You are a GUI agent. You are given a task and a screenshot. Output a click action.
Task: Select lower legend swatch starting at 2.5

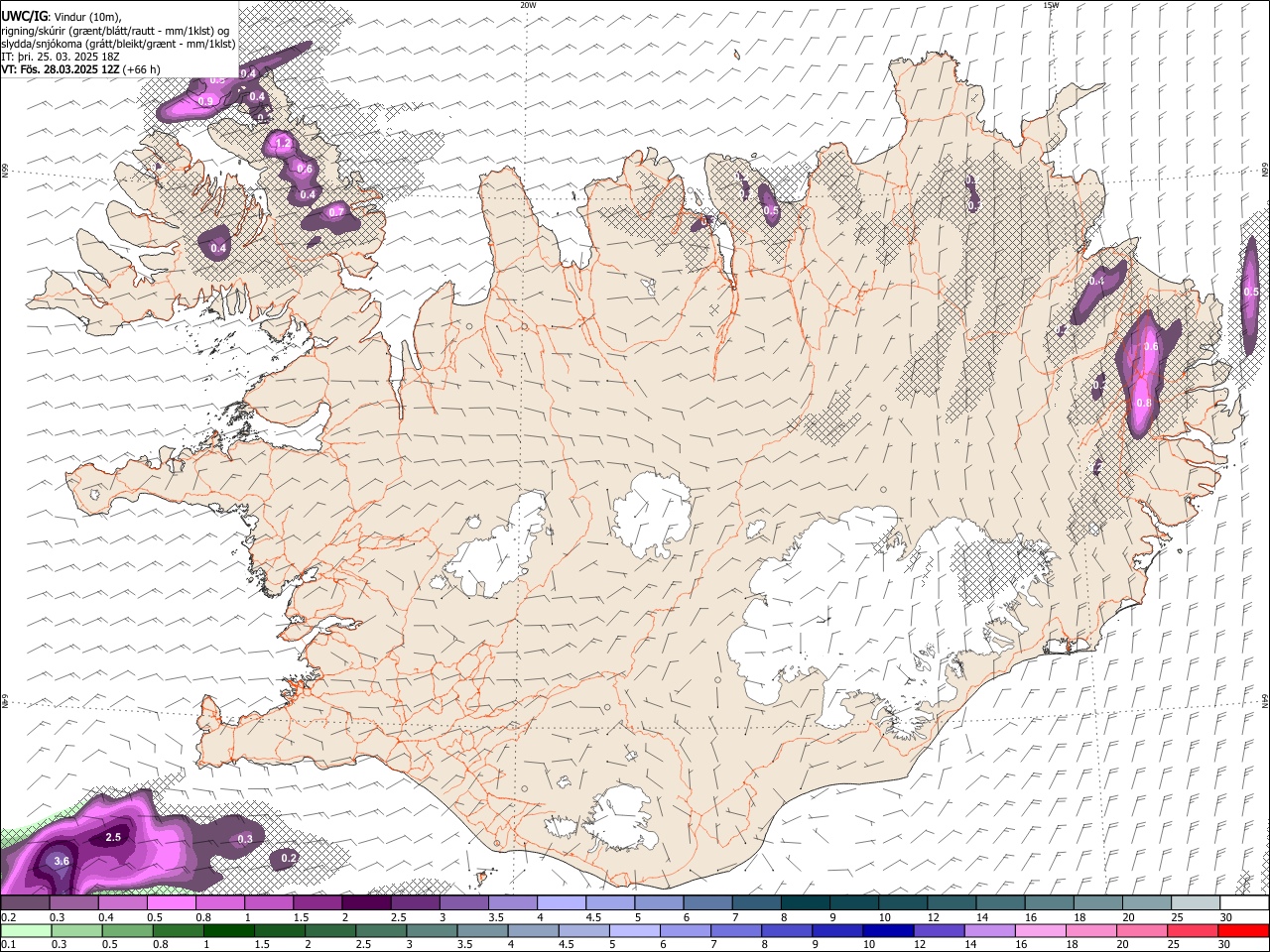click(381, 930)
